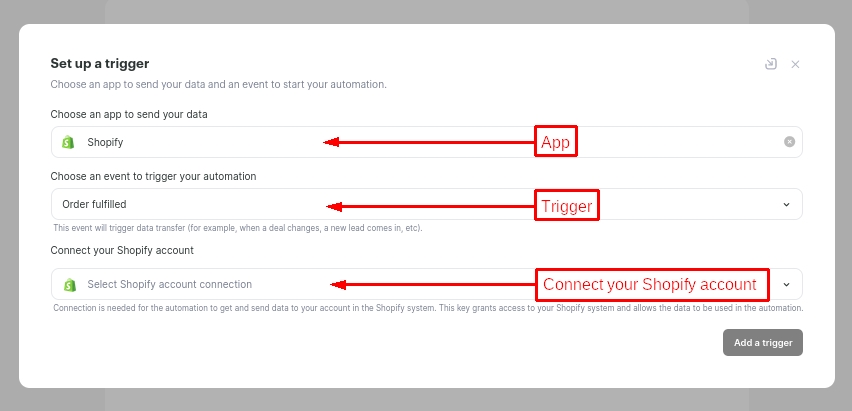The height and width of the screenshot is (411, 852).
Task: Click the red arrow pointing at Shopify app field
Action: (x=428, y=142)
